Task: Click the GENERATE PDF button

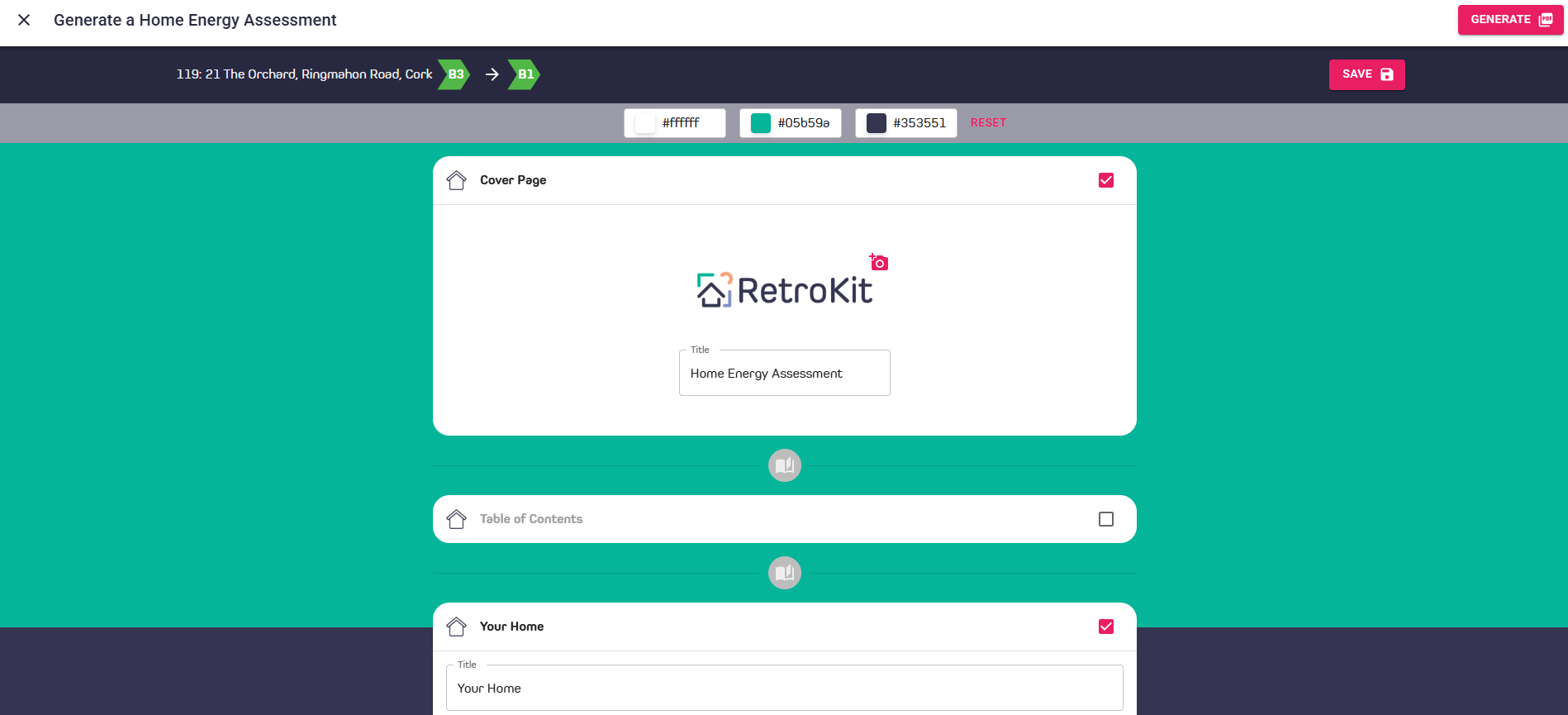Action: point(1510,20)
